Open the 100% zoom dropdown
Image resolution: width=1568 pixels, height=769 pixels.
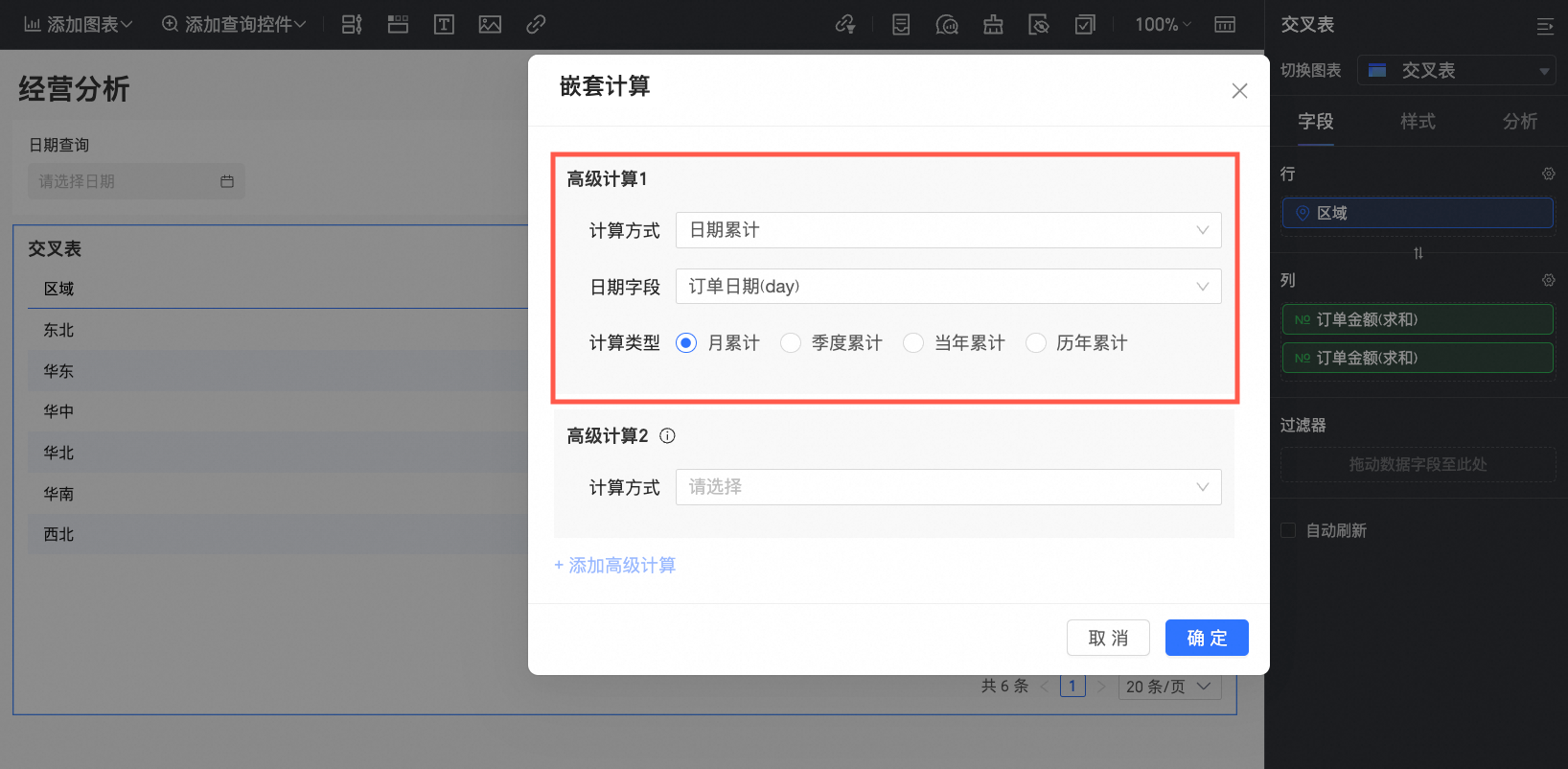1163,24
